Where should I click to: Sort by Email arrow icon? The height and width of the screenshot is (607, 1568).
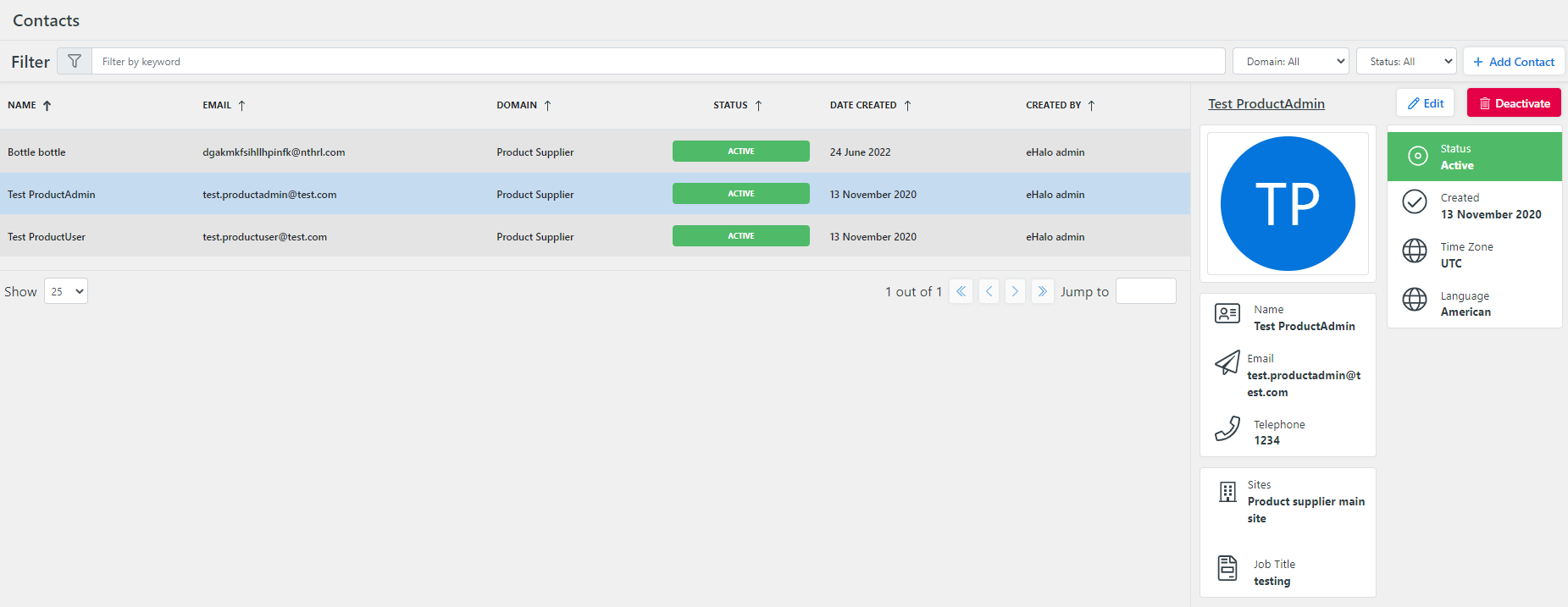[241, 106]
